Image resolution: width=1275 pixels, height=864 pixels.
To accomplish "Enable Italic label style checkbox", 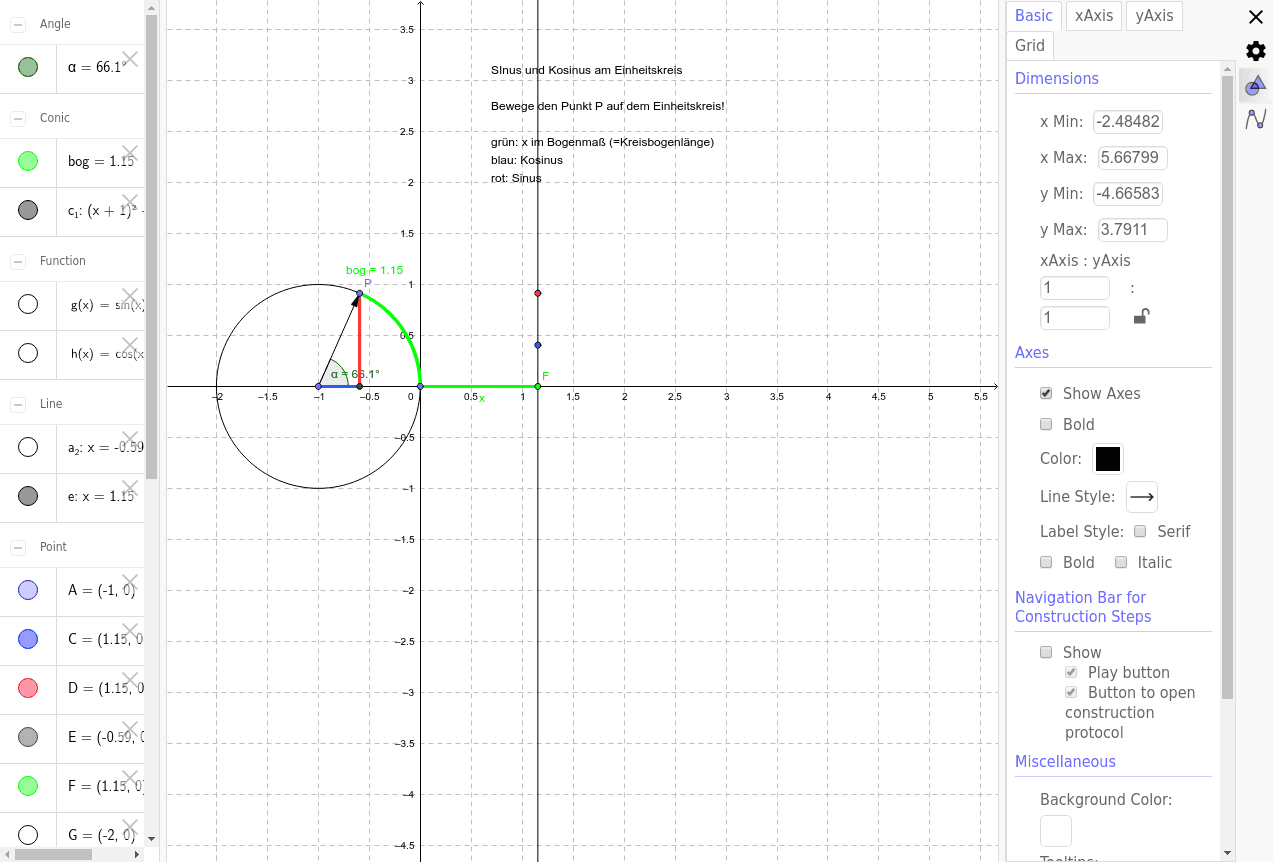I will tap(1121, 562).
